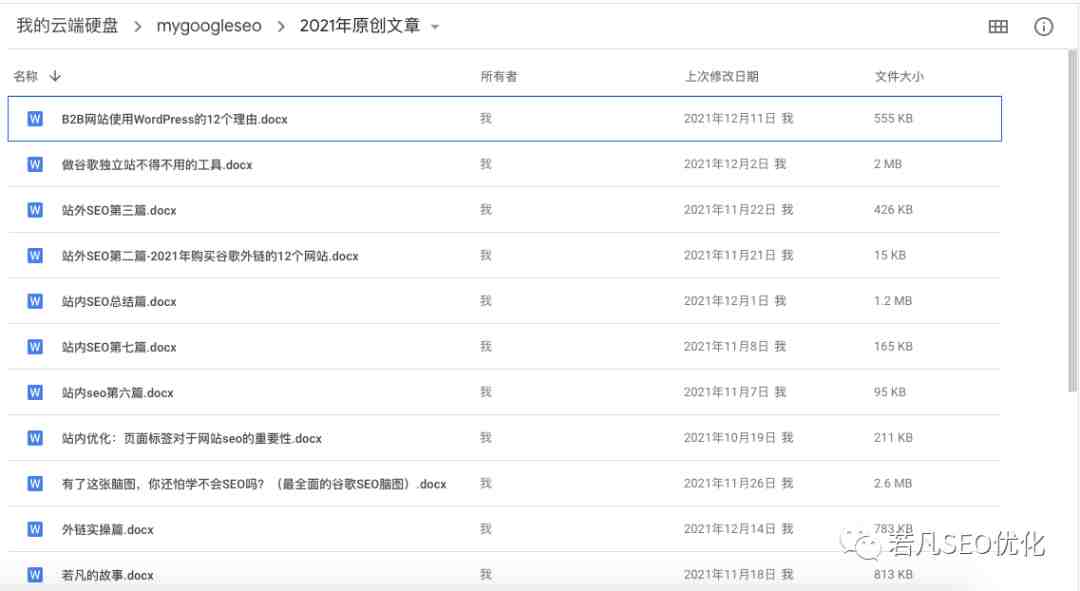The height and width of the screenshot is (591, 1080).
Task: Switch to grid layout view
Action: click(x=998, y=26)
